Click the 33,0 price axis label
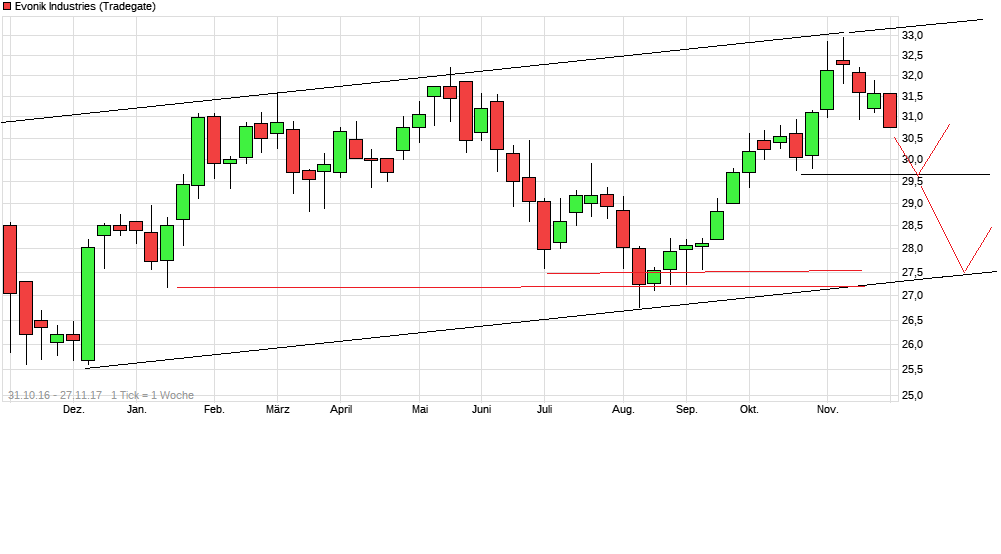Screen dimensions: 1001x554 pyautogui.click(x=912, y=35)
